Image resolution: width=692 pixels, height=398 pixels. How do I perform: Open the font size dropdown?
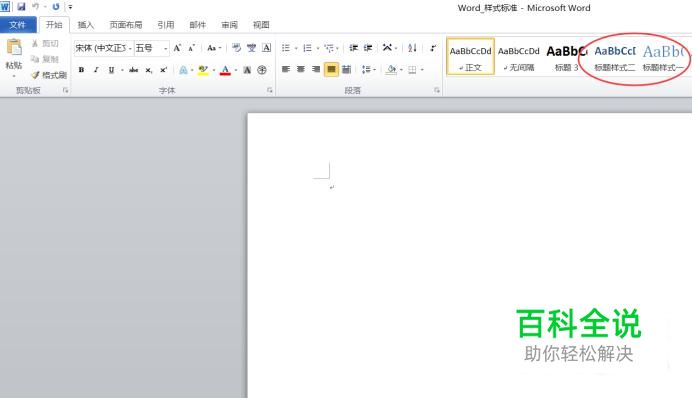165,48
